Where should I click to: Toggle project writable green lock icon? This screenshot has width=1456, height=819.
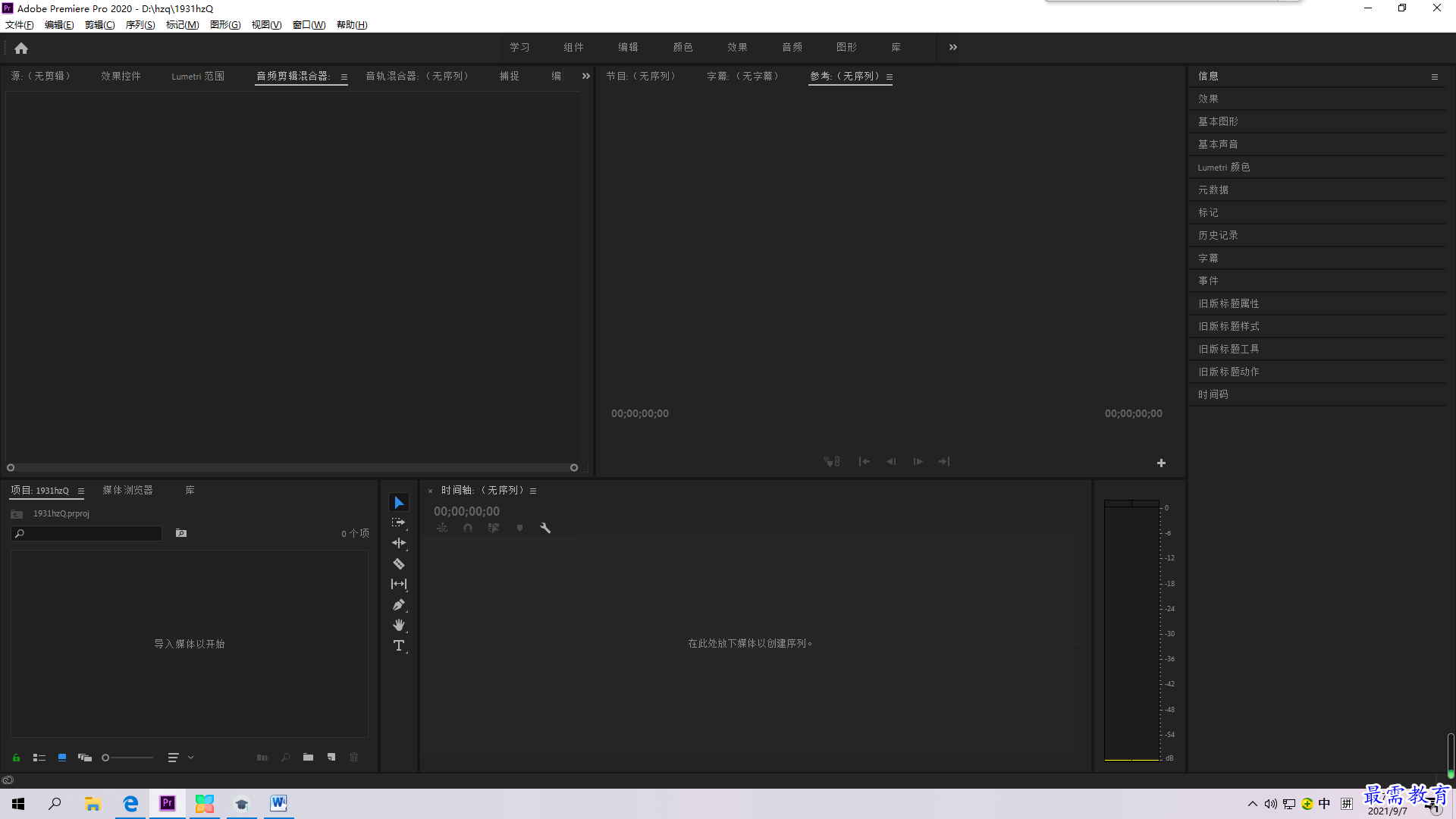(x=16, y=758)
